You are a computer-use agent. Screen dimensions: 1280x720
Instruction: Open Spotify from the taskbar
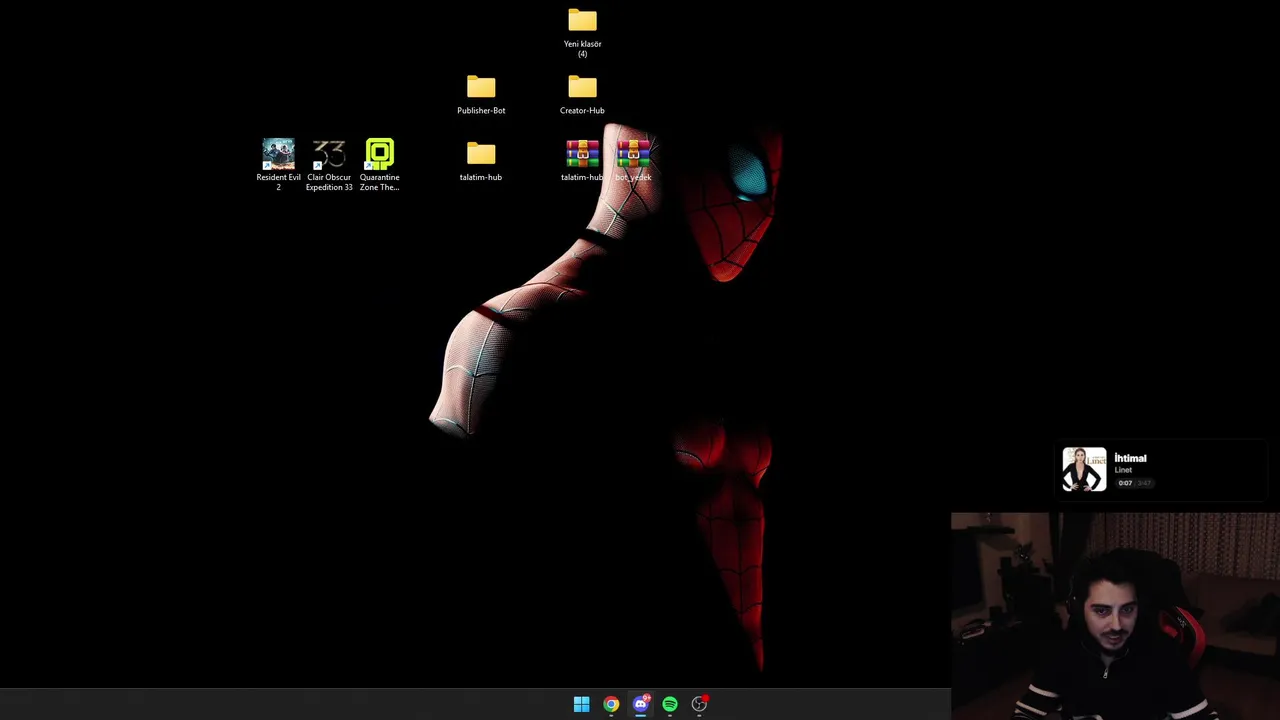(x=670, y=704)
